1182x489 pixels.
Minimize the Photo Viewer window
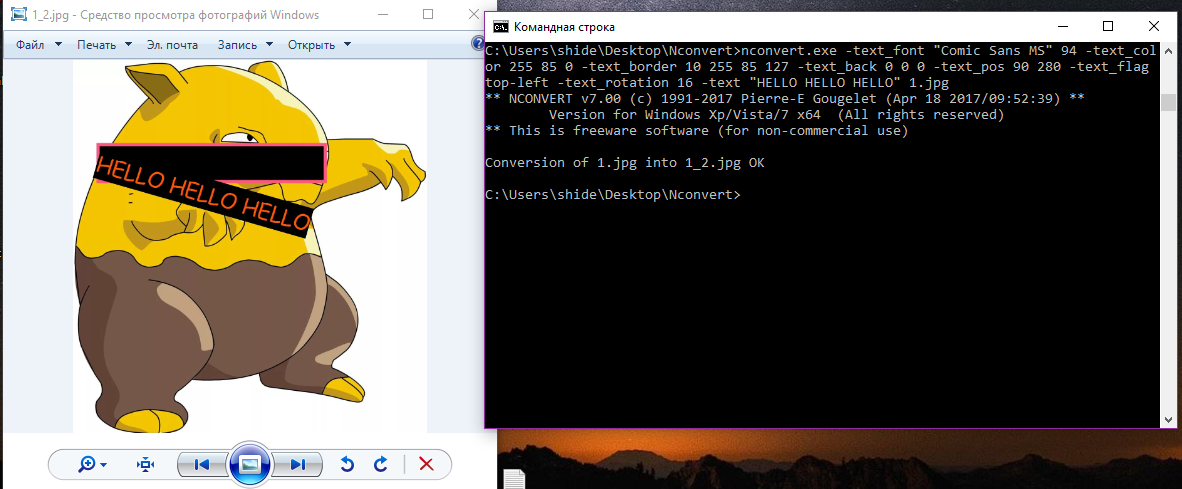tap(383, 14)
